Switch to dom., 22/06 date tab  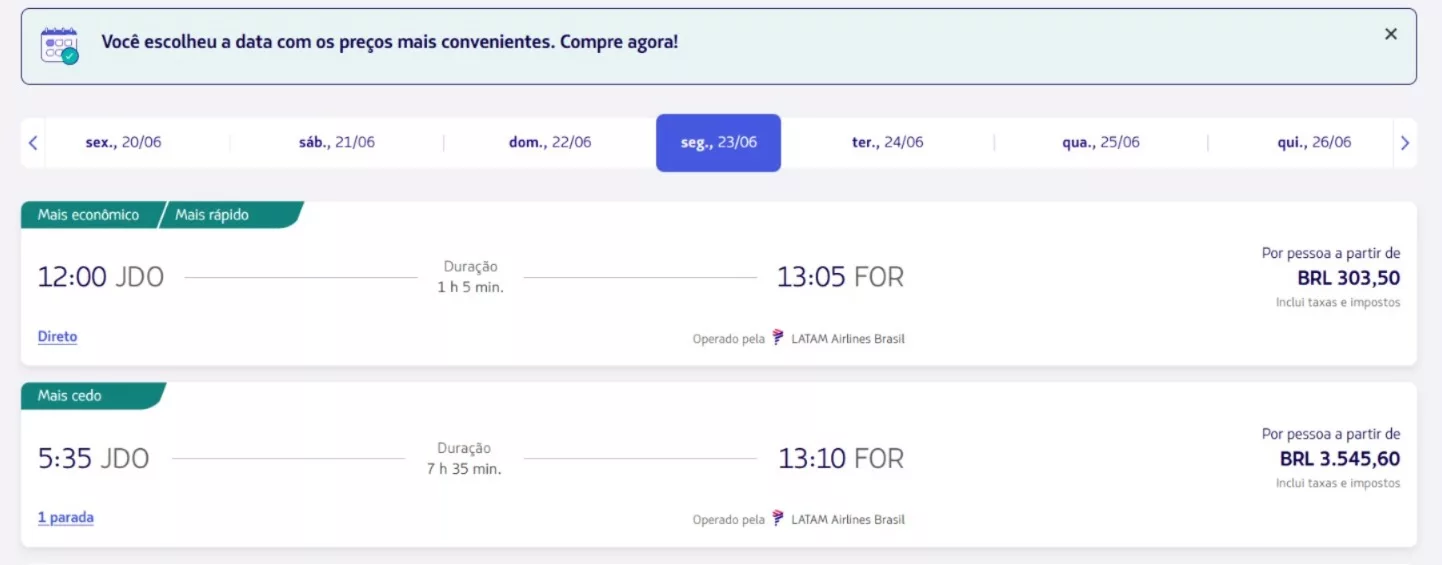click(550, 143)
